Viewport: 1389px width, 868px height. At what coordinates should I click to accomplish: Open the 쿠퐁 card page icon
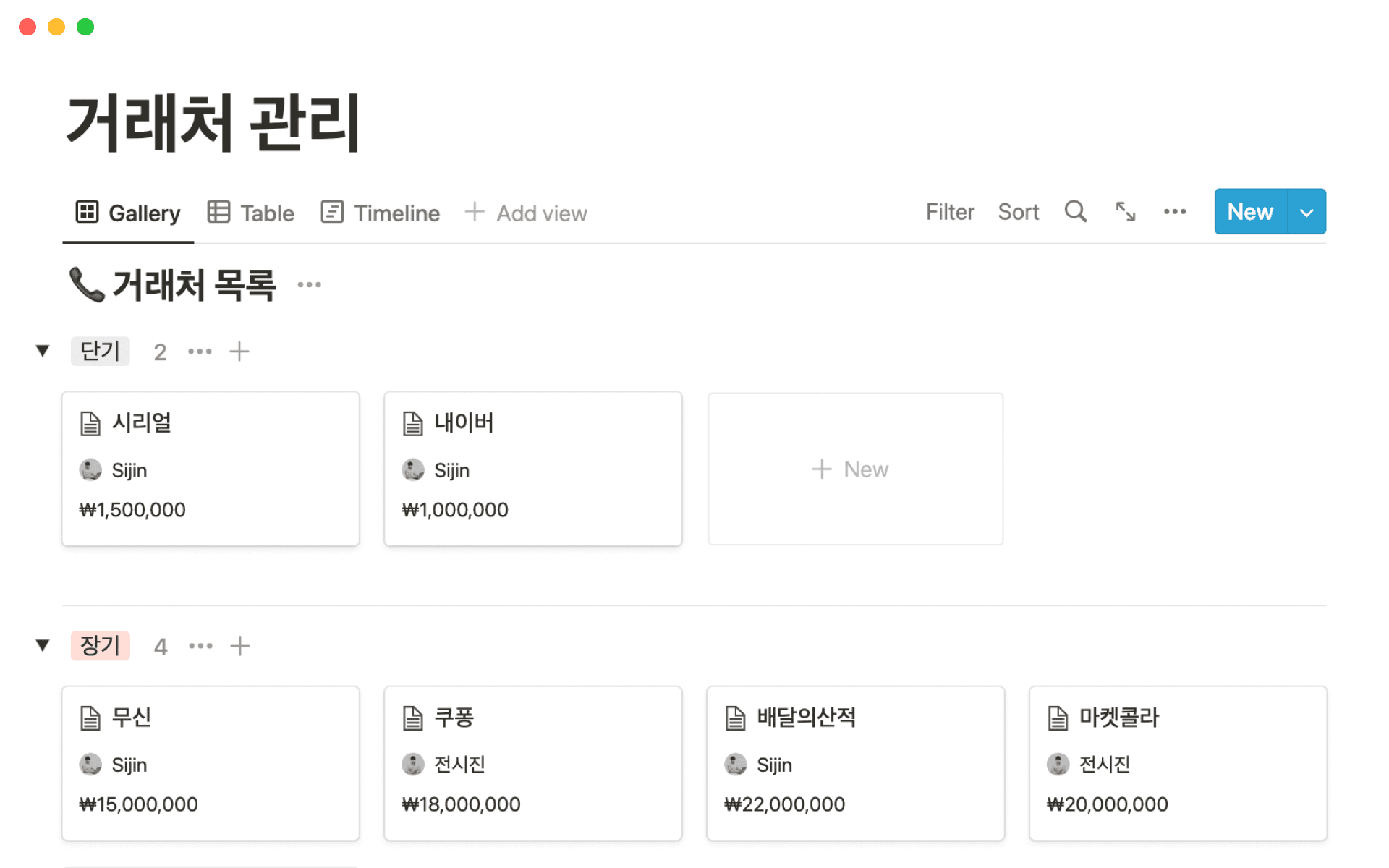(413, 718)
